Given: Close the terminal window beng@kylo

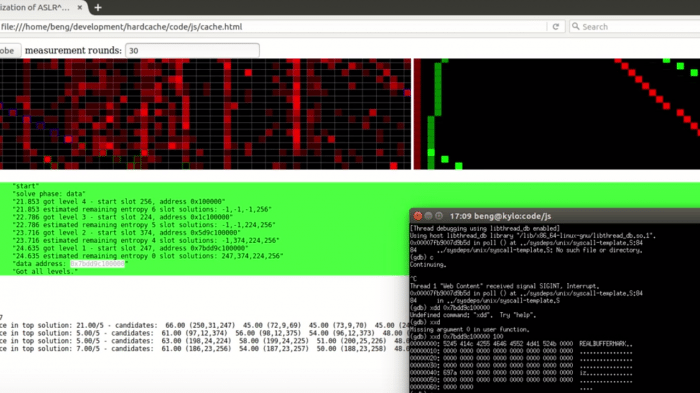Looking at the screenshot, I should pyautogui.click(x=418, y=216).
